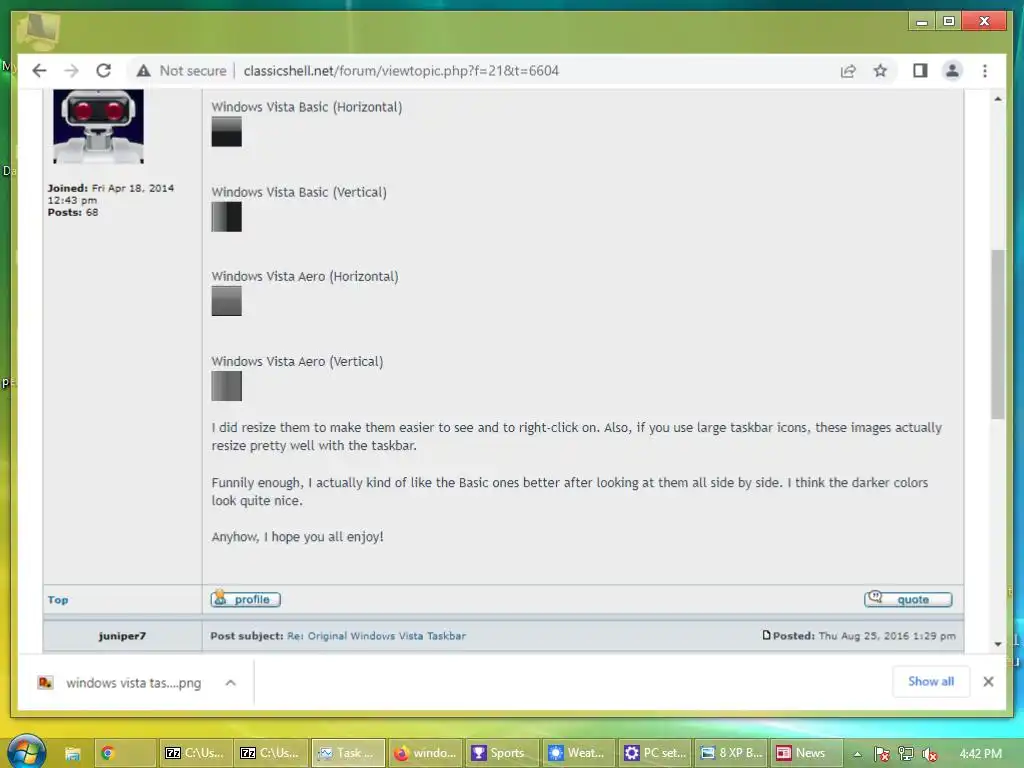Maximize the Chrome window
Viewport: 1024px width, 768px height.
tap(949, 21)
